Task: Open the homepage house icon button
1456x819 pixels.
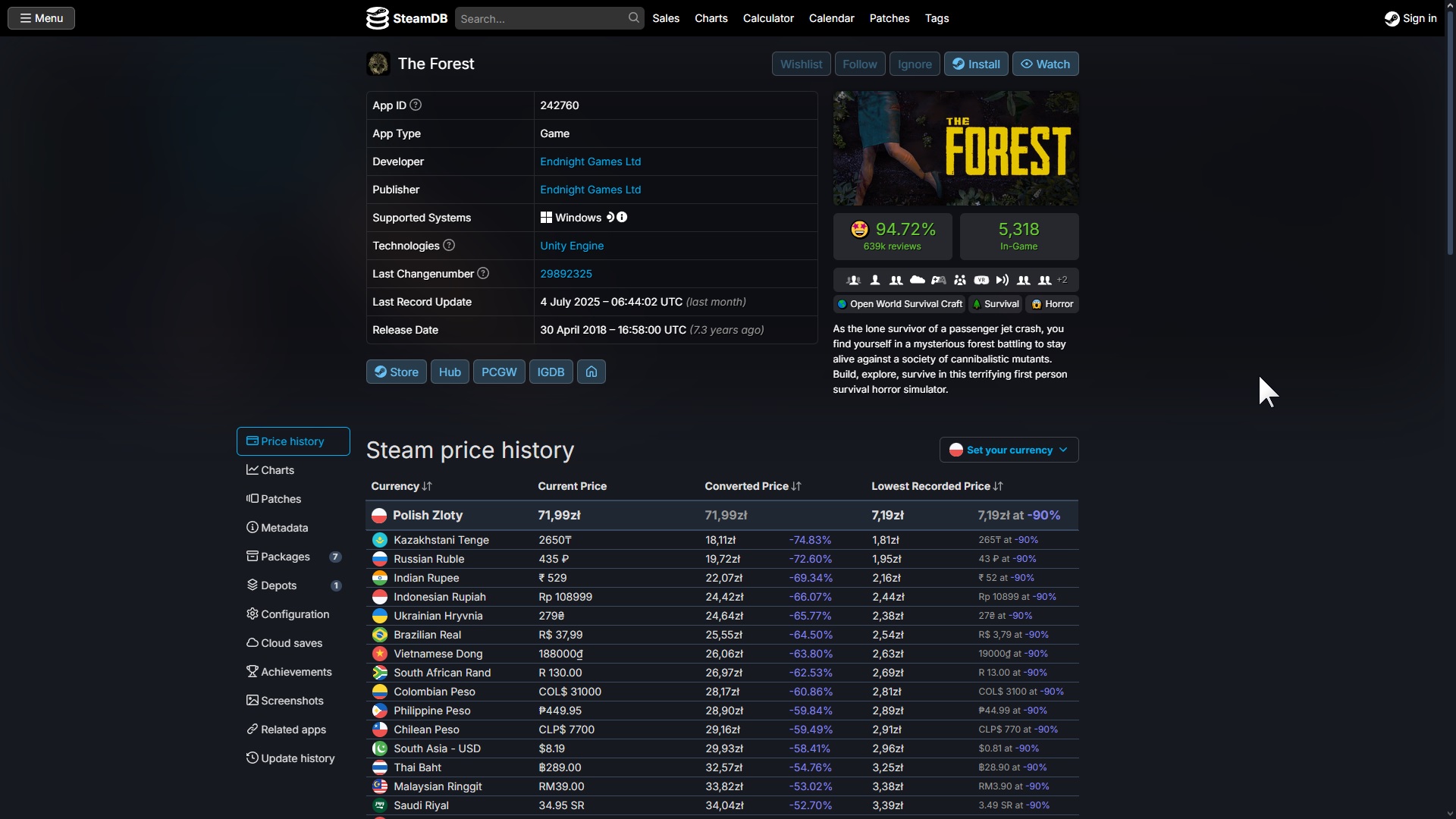Action: click(591, 372)
